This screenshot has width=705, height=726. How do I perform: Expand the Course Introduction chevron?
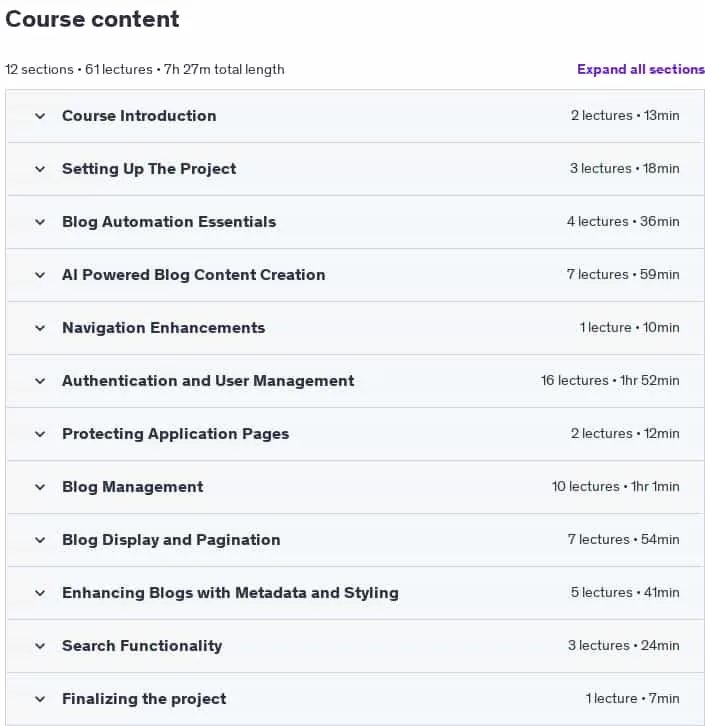coord(40,116)
